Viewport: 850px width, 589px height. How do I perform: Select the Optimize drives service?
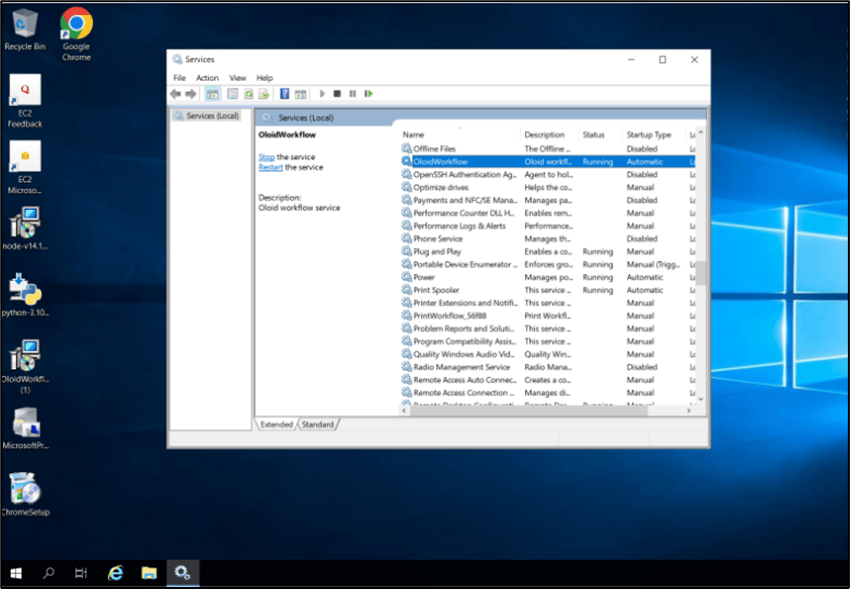pos(548,187)
